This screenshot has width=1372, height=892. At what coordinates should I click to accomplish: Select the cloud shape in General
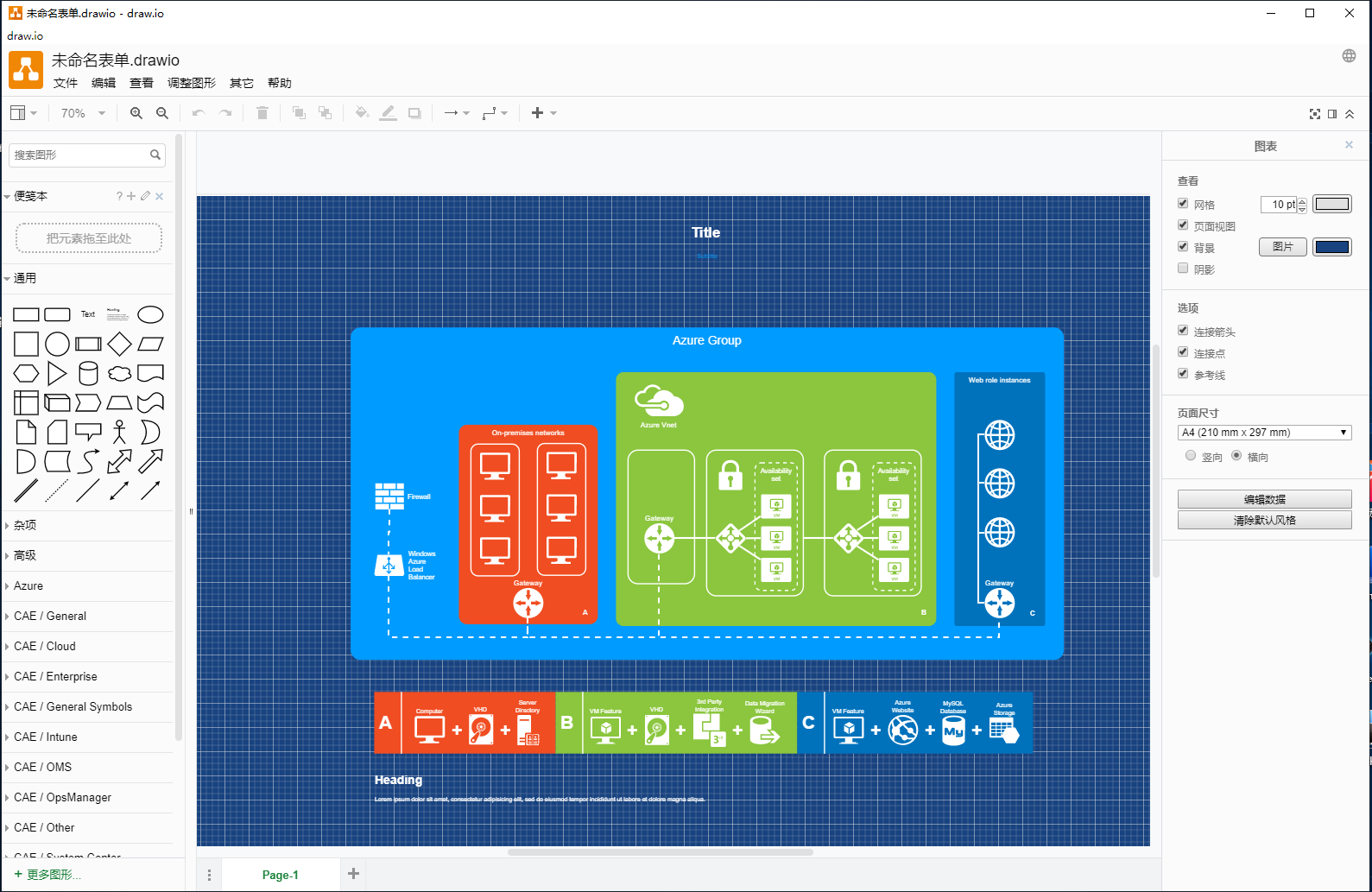click(119, 373)
